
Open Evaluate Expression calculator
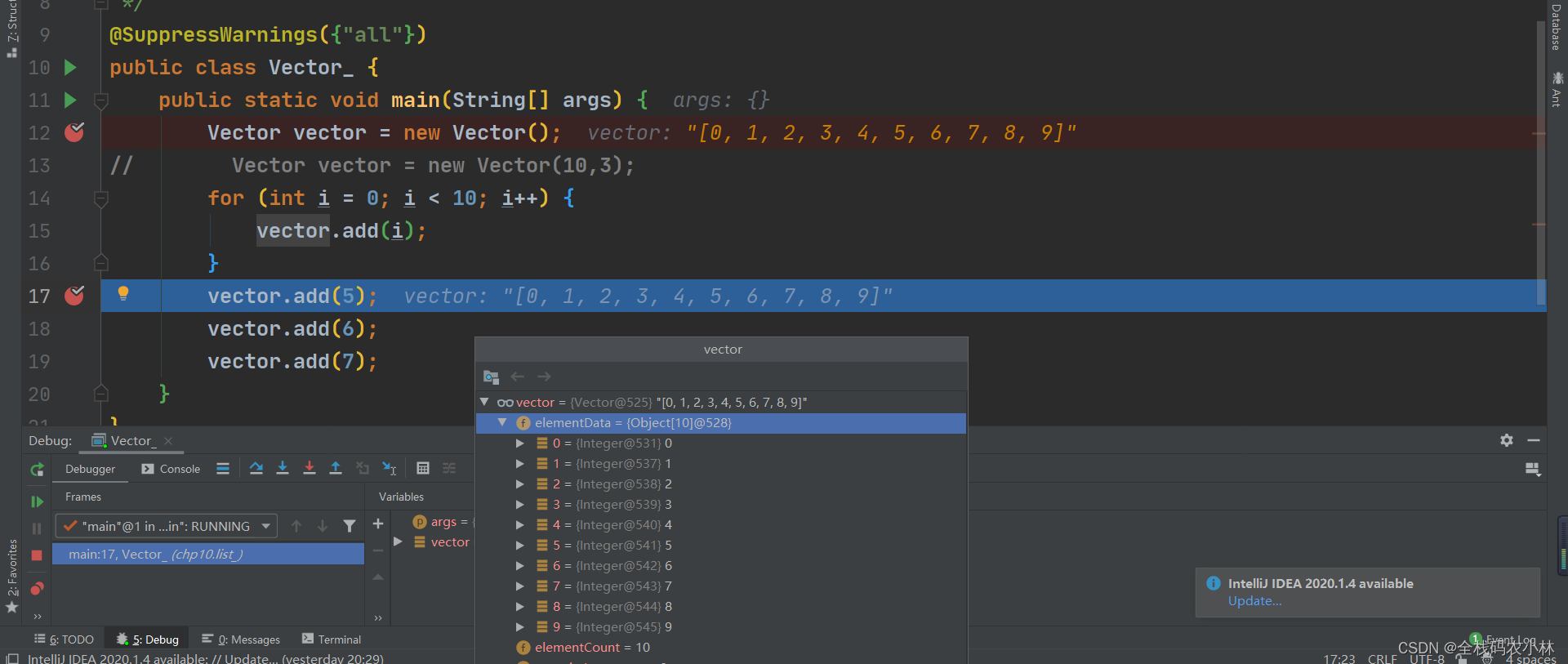[x=423, y=468]
